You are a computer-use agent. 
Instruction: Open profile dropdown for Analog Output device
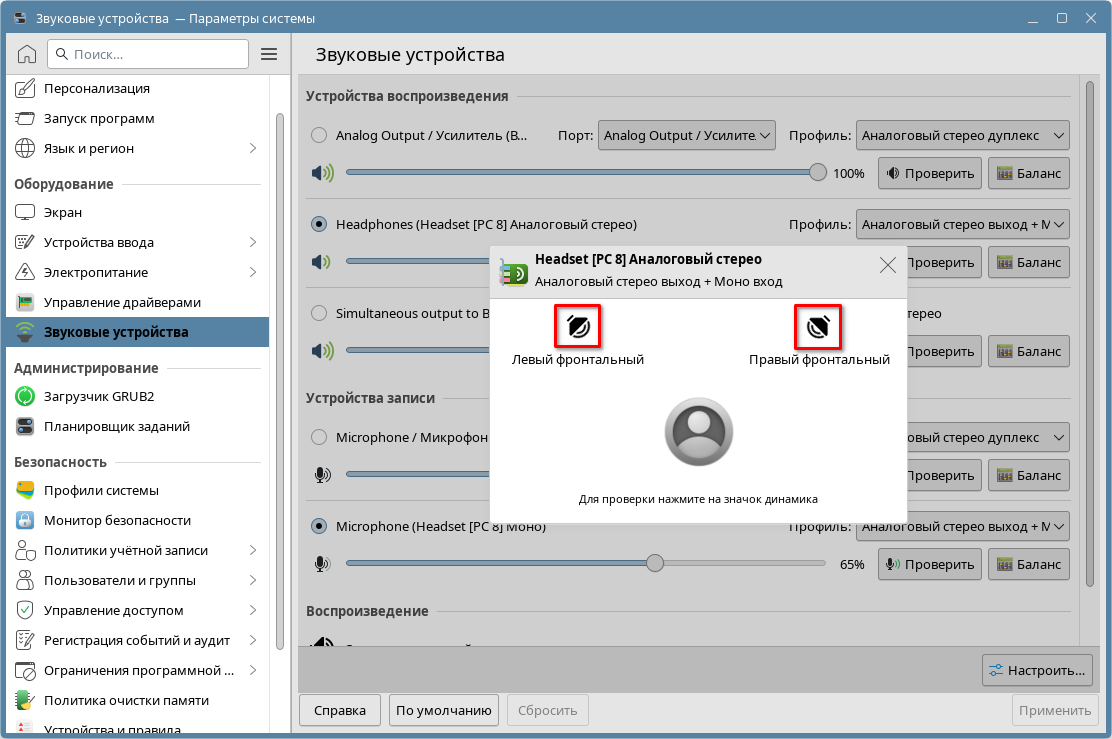point(962,135)
